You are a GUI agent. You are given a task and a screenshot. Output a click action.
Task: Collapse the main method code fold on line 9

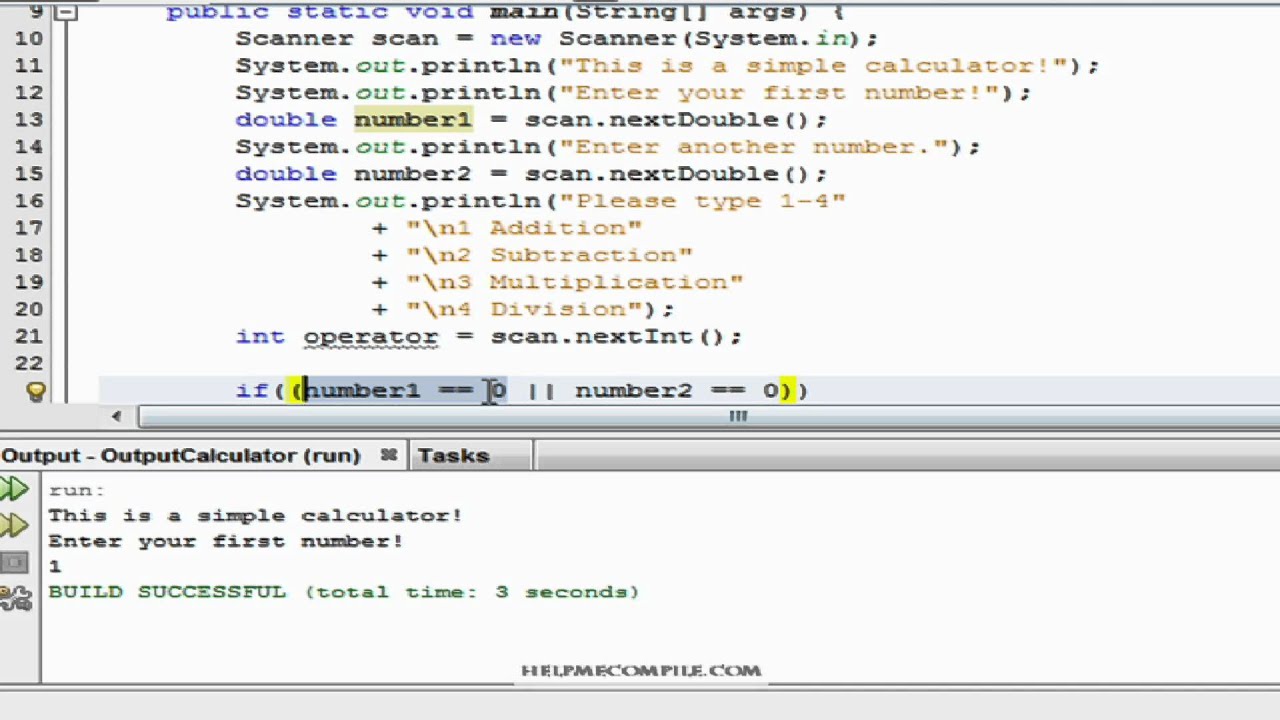coord(65,12)
